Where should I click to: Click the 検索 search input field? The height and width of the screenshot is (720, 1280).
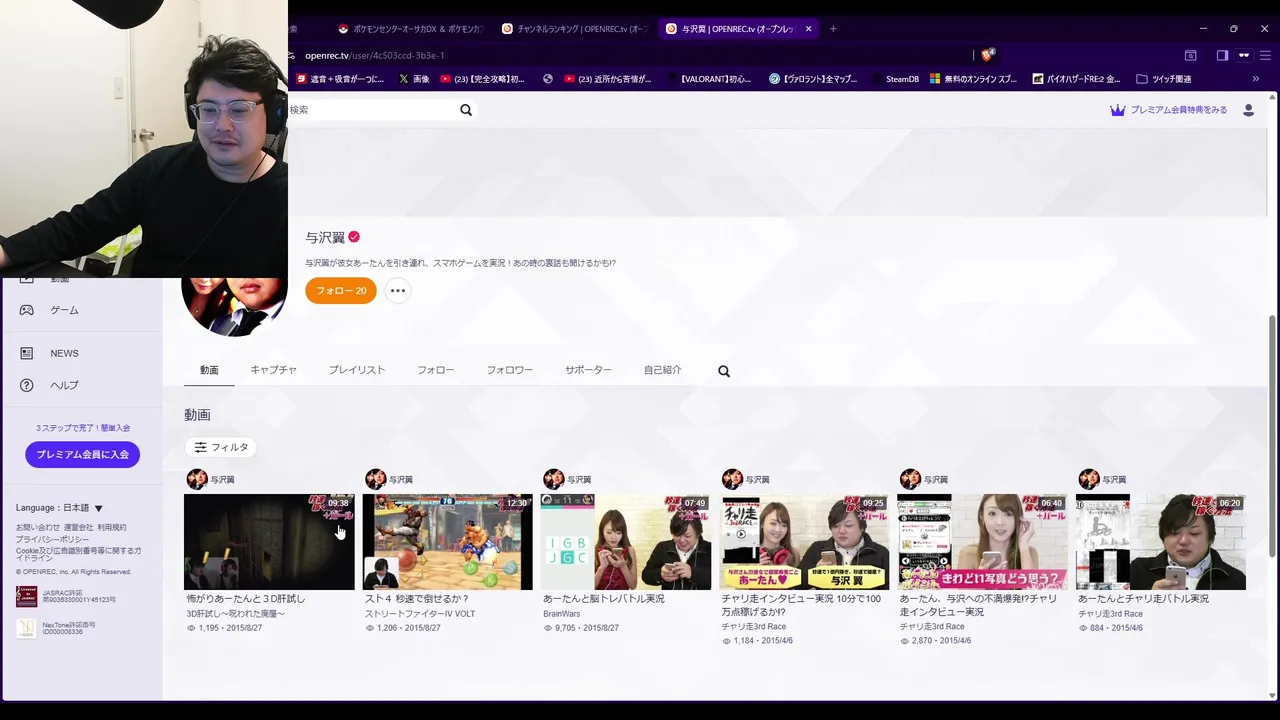(x=370, y=110)
